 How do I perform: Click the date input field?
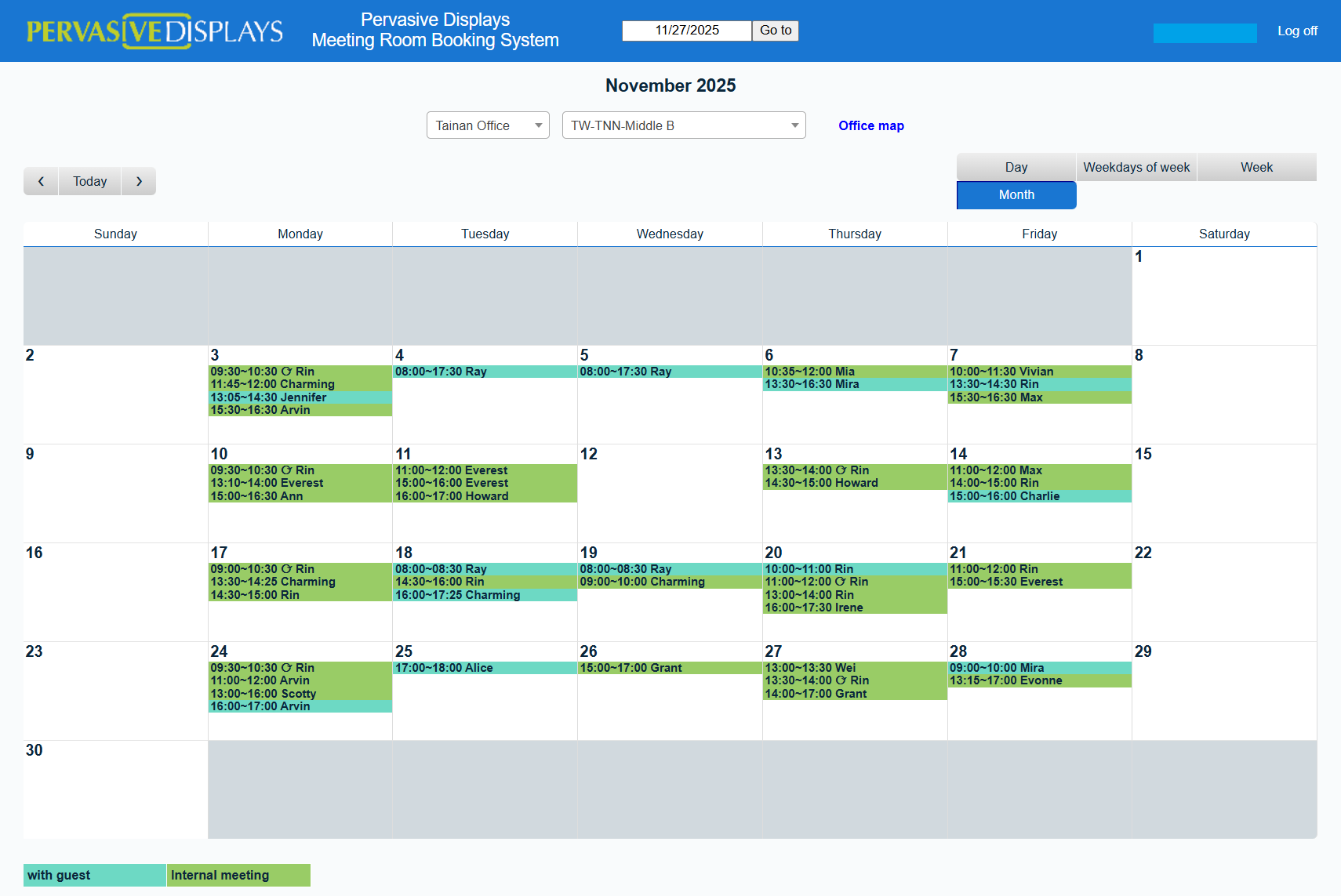[686, 31]
